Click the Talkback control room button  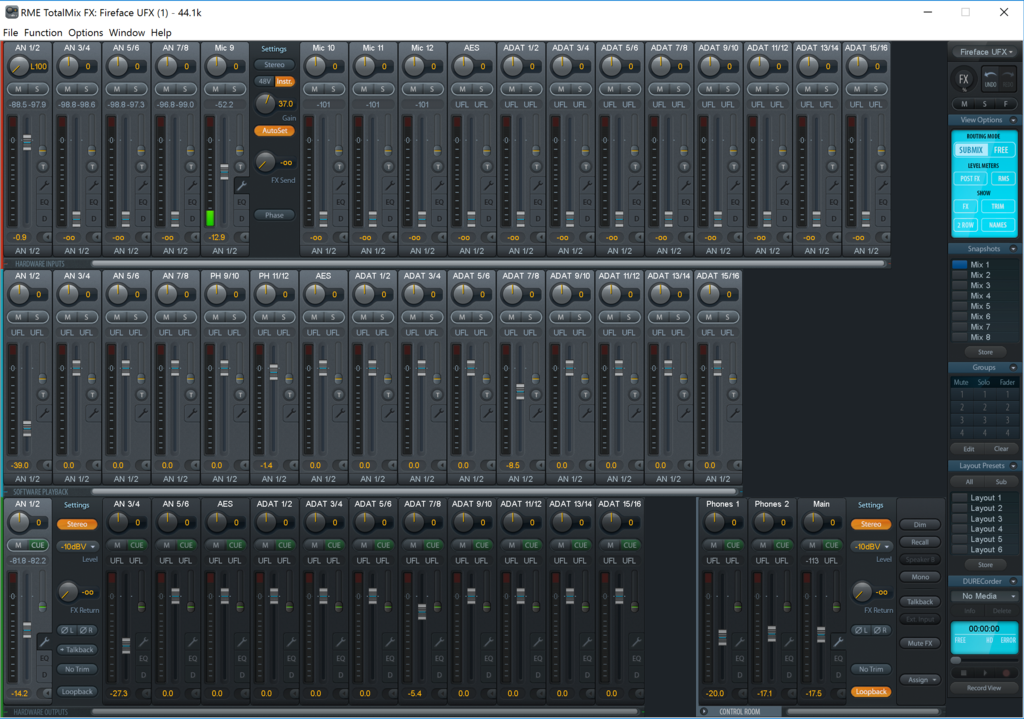(920, 601)
